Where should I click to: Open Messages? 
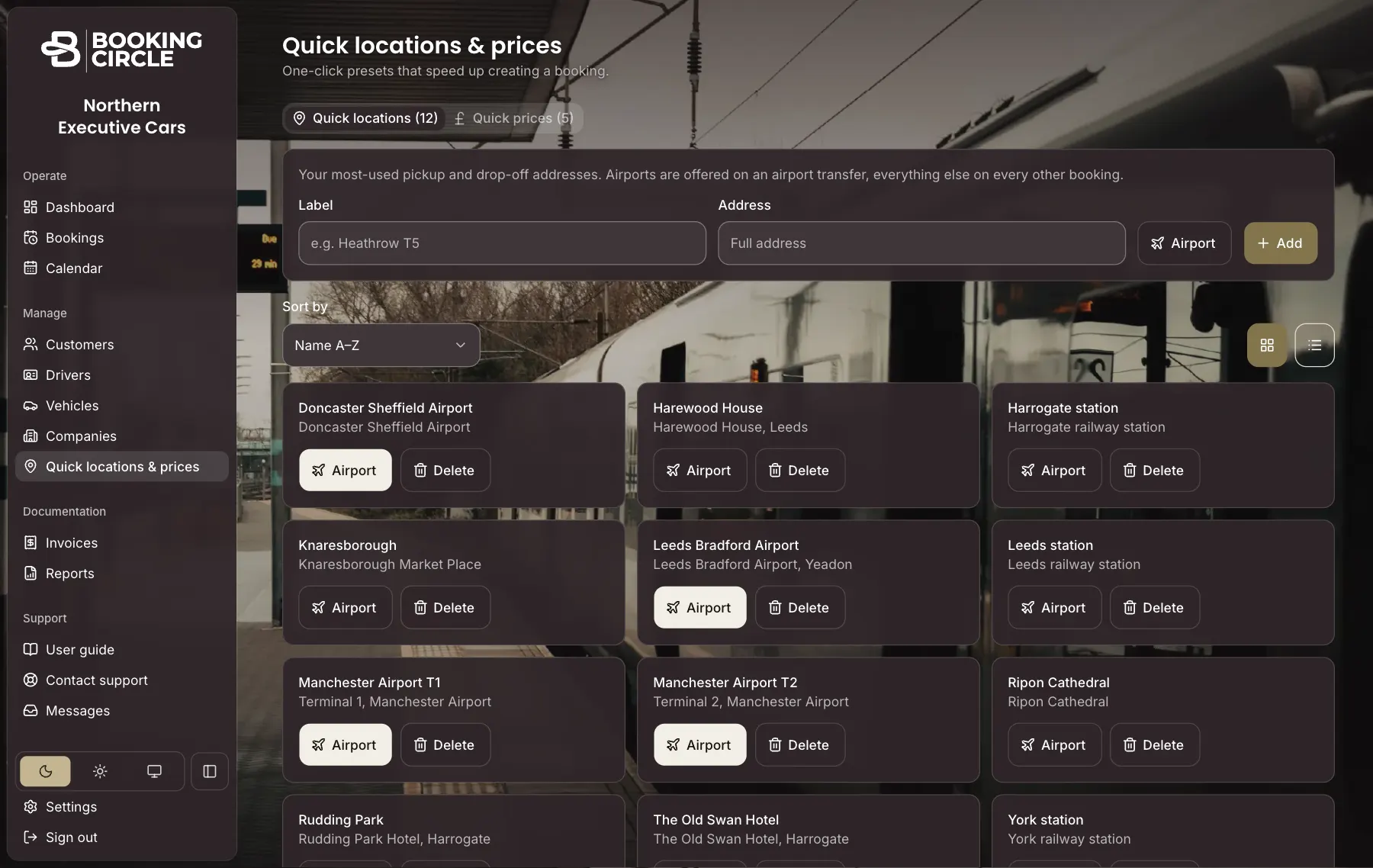(x=122, y=710)
